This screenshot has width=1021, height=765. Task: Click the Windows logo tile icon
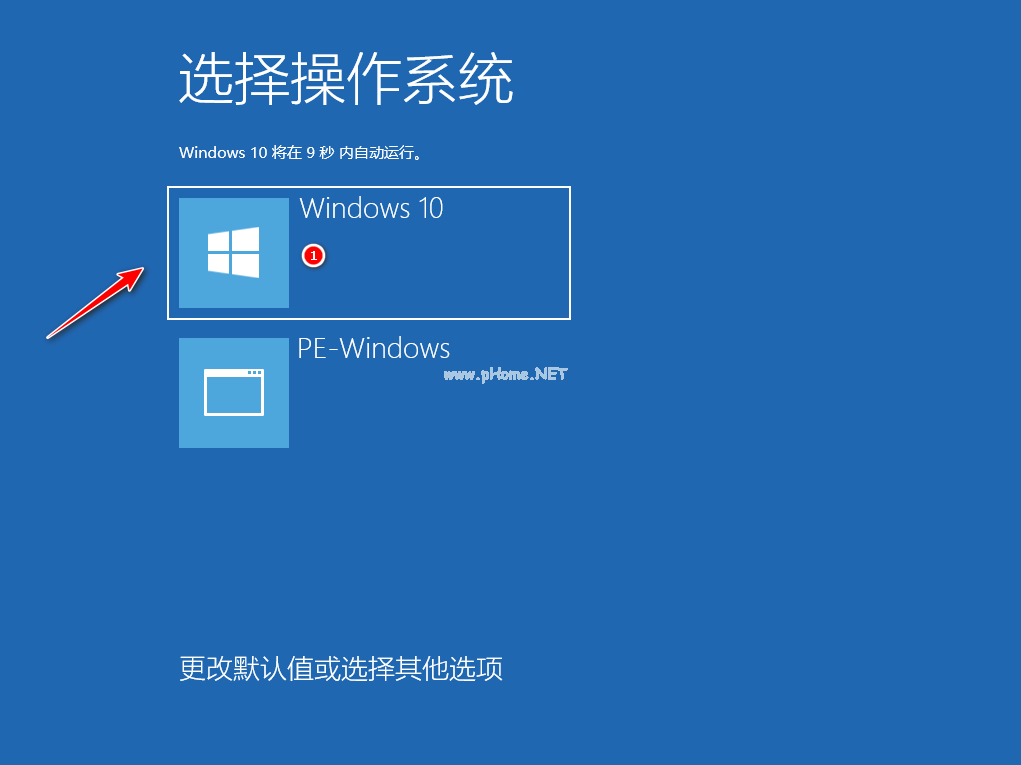[233, 253]
